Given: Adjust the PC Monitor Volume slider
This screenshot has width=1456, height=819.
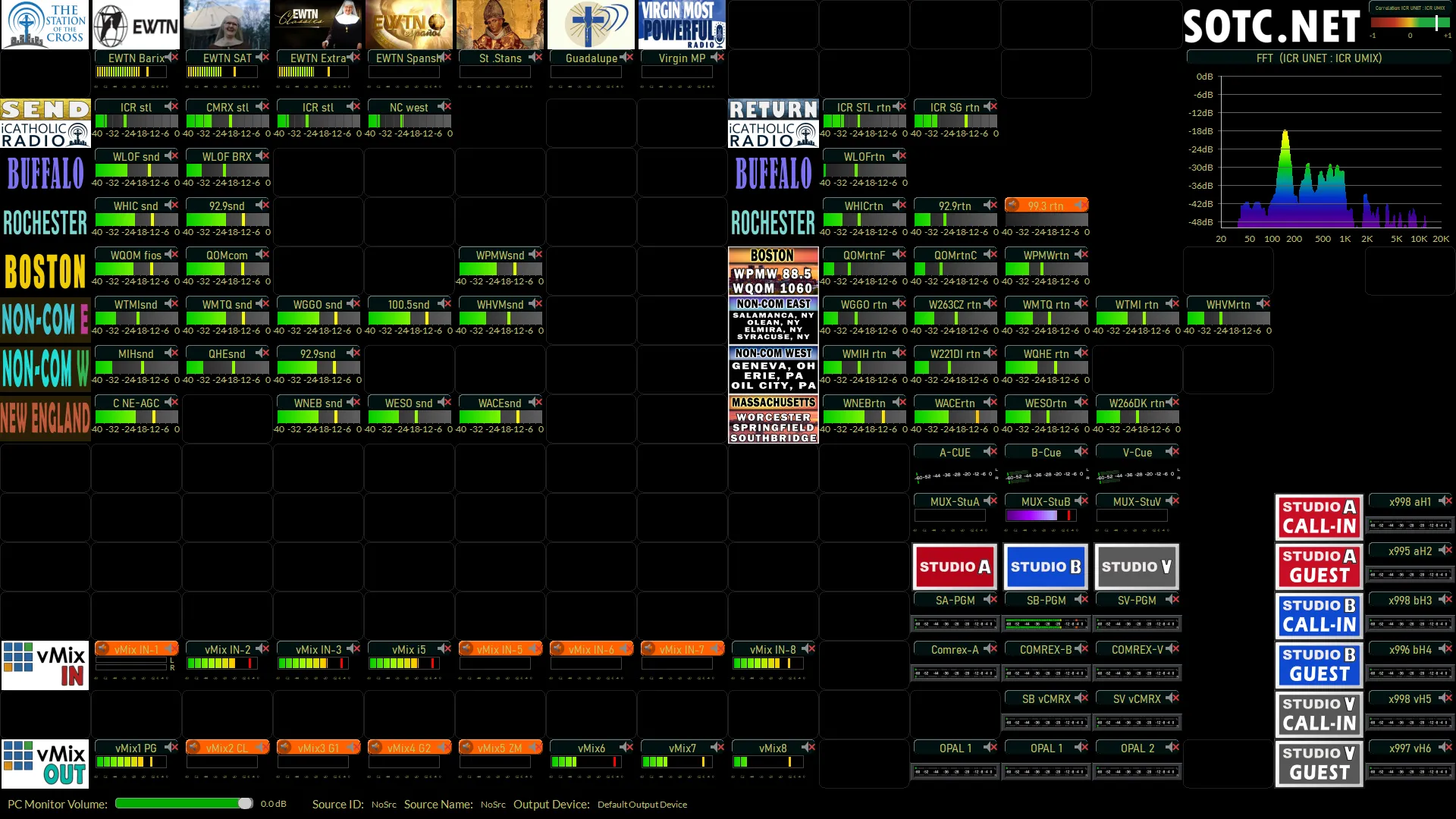Looking at the screenshot, I should click(x=184, y=804).
